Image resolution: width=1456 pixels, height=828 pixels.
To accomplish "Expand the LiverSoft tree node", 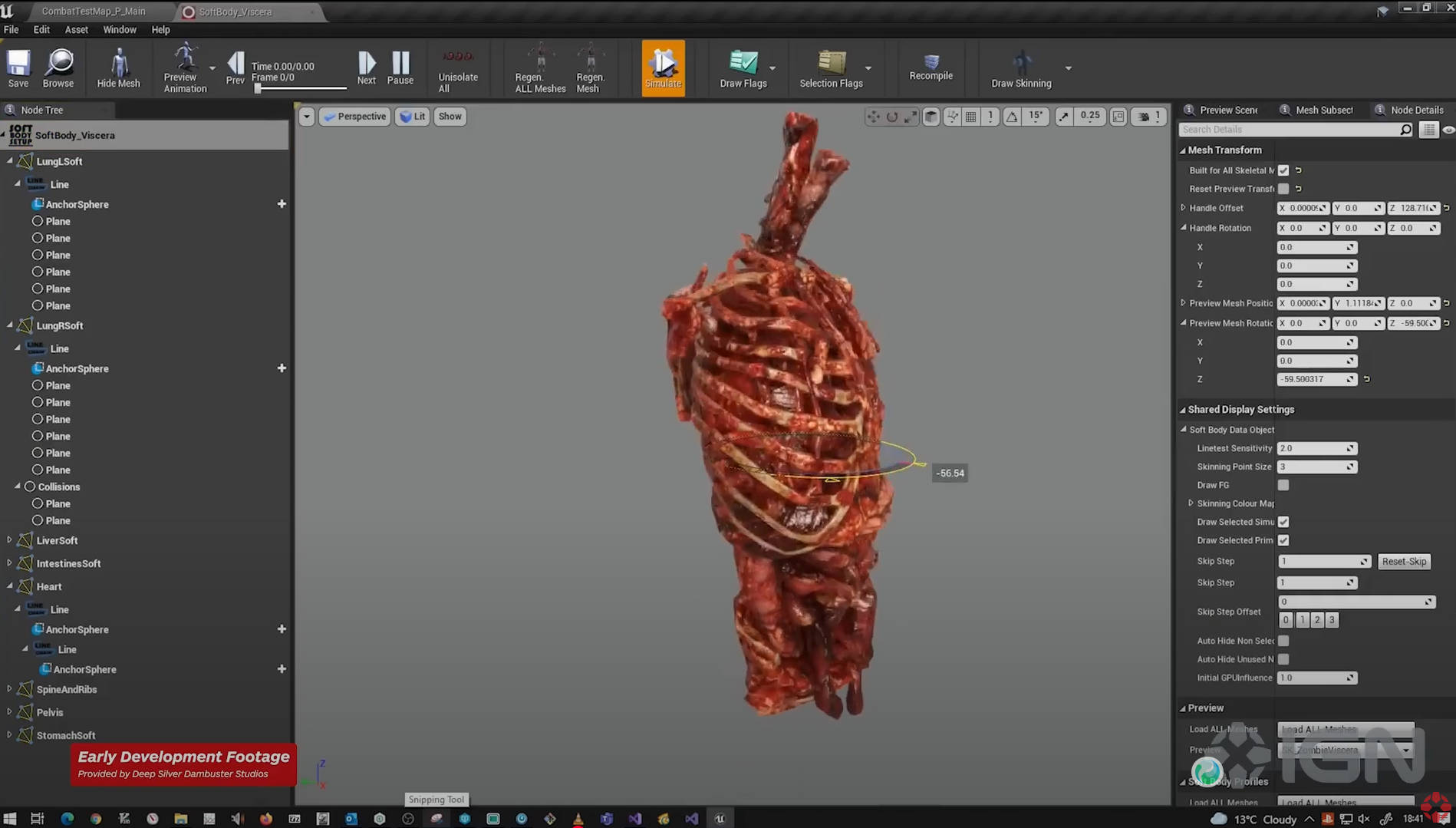I will pos(9,540).
